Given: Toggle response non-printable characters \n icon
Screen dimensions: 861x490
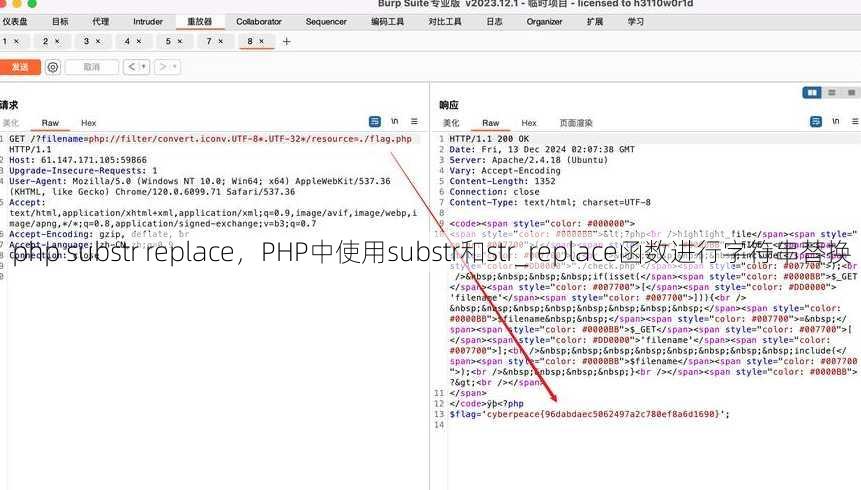Looking at the screenshot, I should click(836, 121).
